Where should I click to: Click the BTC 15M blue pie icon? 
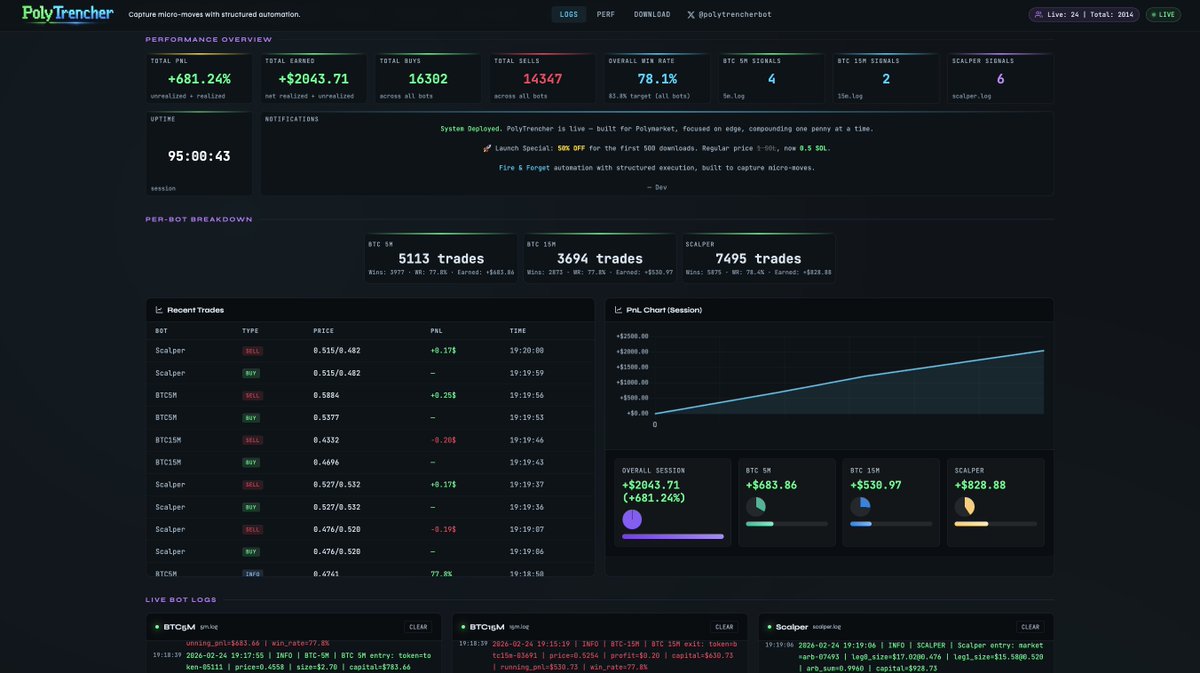(860, 507)
